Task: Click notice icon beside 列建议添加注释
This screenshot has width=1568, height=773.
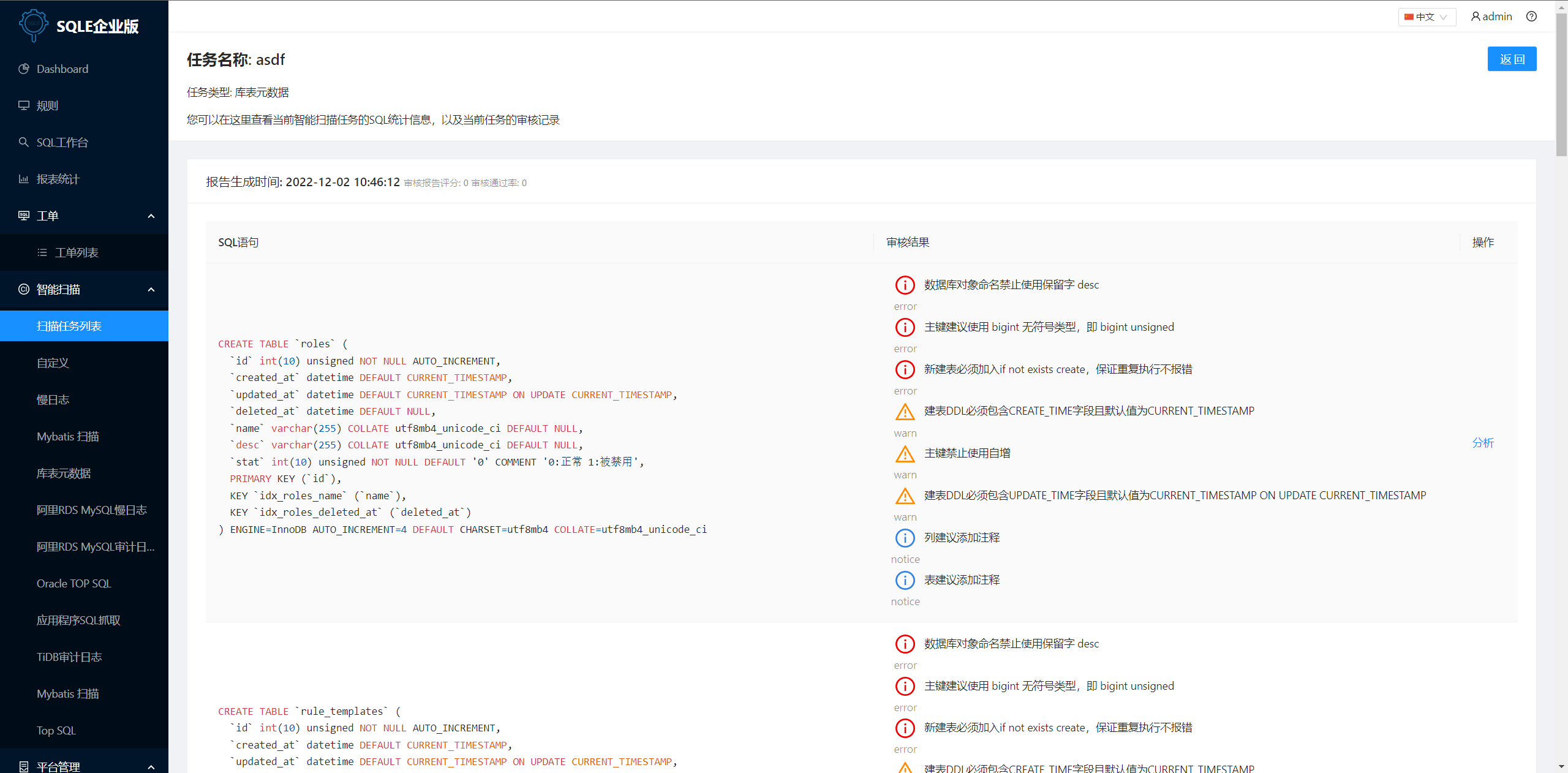Action: tap(905, 538)
